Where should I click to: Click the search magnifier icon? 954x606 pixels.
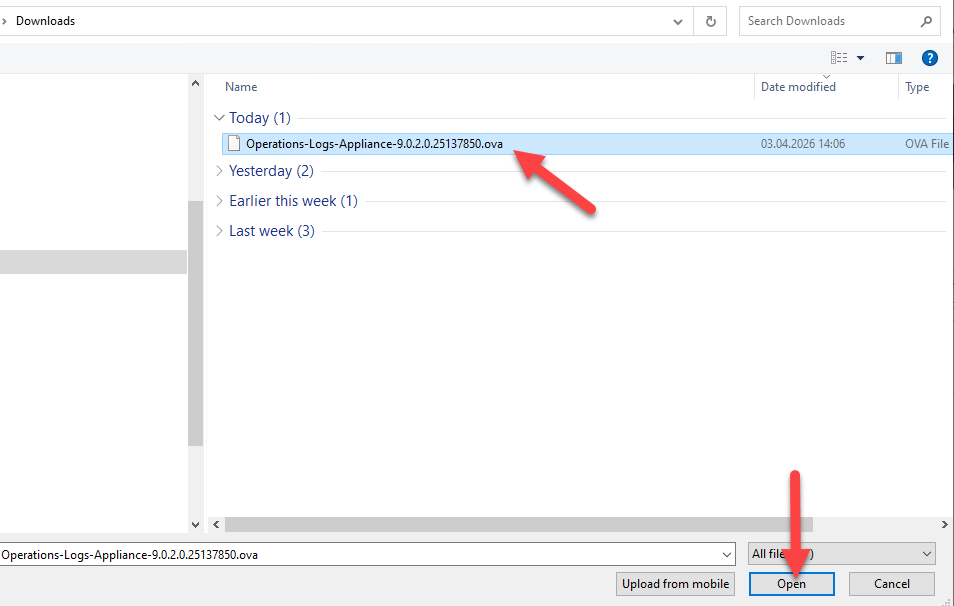926,21
